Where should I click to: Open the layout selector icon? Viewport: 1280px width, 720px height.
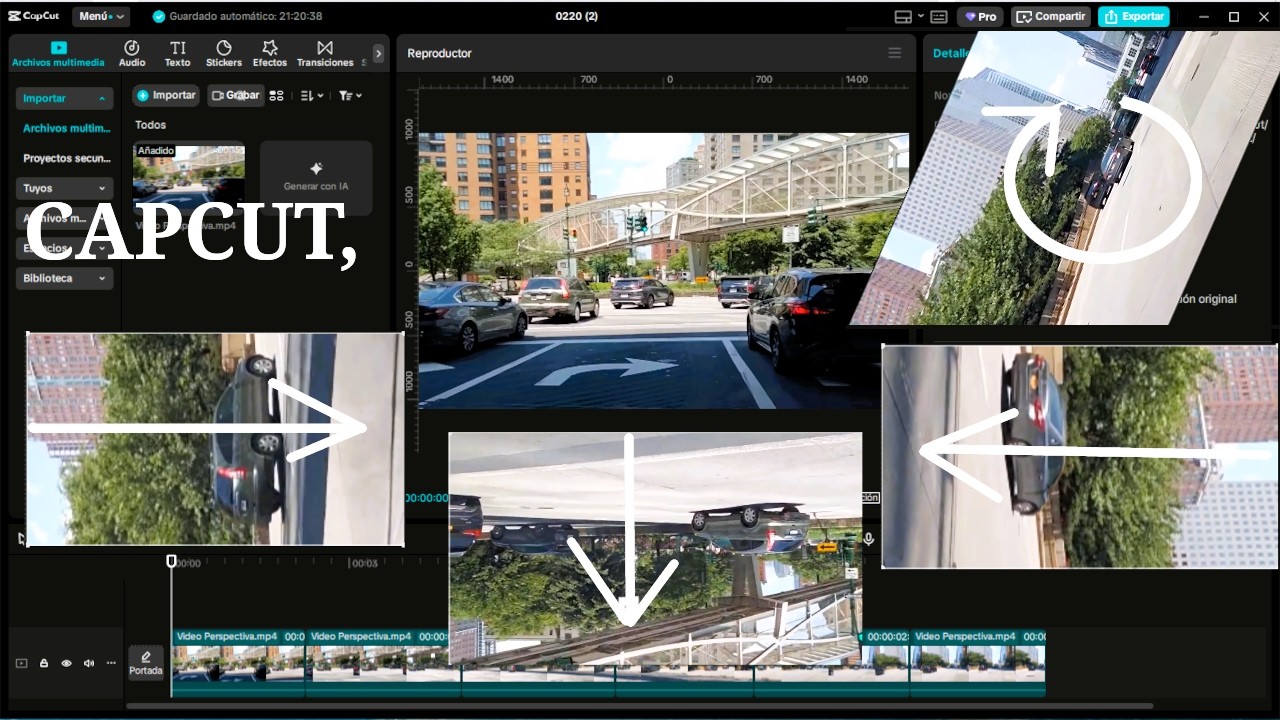click(x=902, y=17)
